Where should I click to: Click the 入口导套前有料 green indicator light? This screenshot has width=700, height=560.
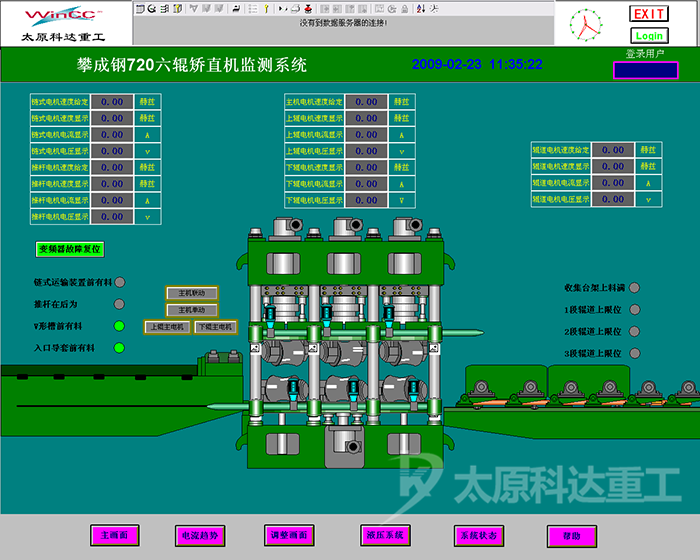(x=119, y=348)
